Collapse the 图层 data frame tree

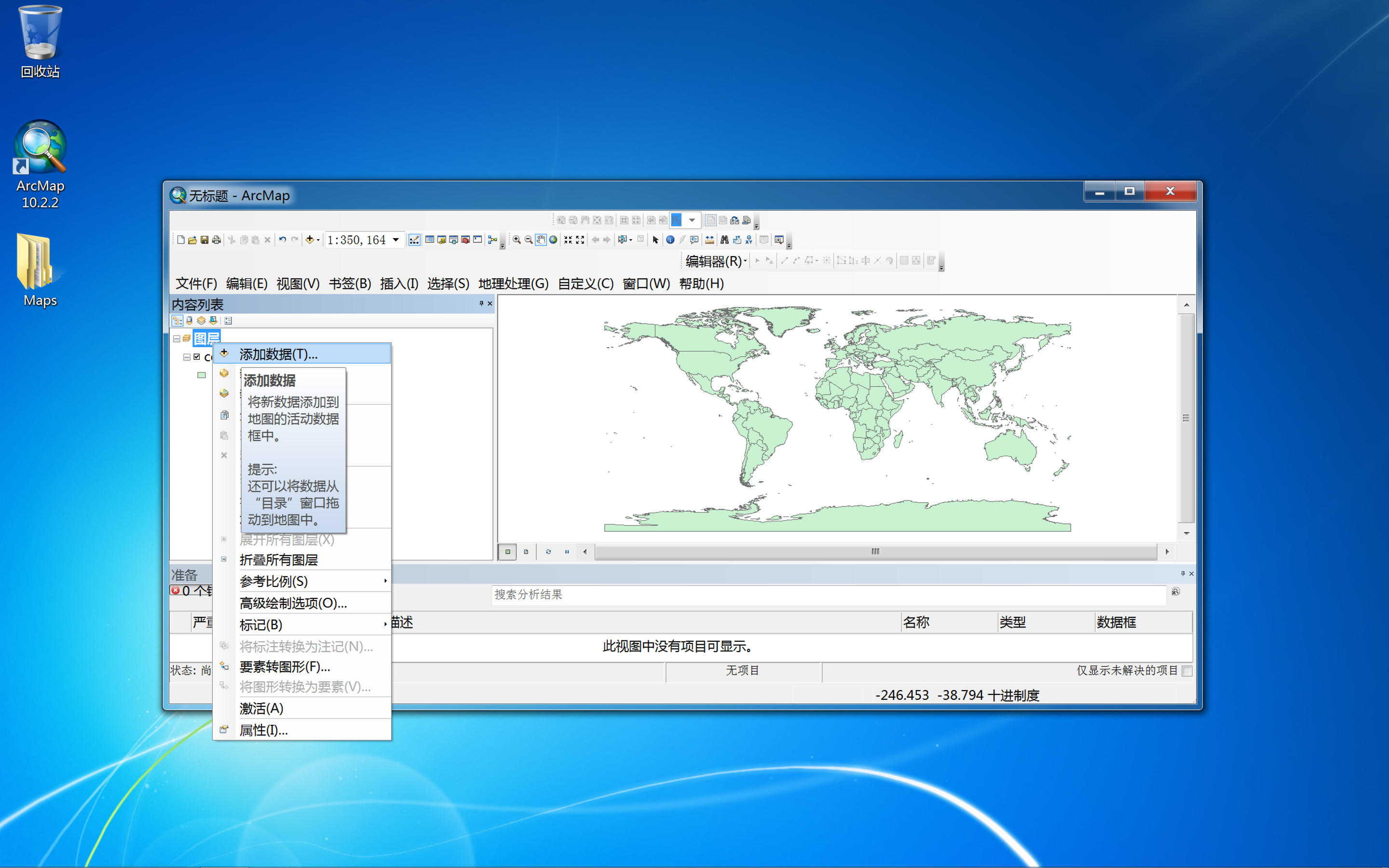[x=177, y=339]
